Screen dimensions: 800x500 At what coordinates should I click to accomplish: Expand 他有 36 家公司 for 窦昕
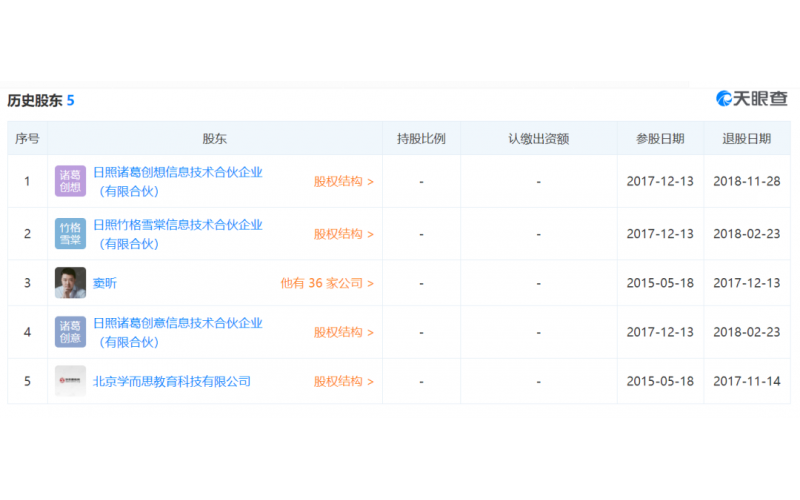[327, 283]
